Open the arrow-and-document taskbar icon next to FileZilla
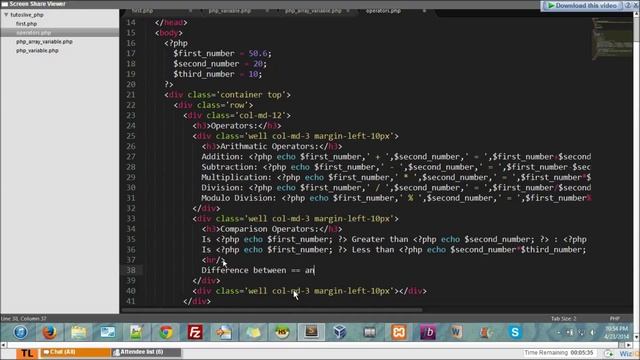This screenshot has width=640, height=360. [224, 332]
